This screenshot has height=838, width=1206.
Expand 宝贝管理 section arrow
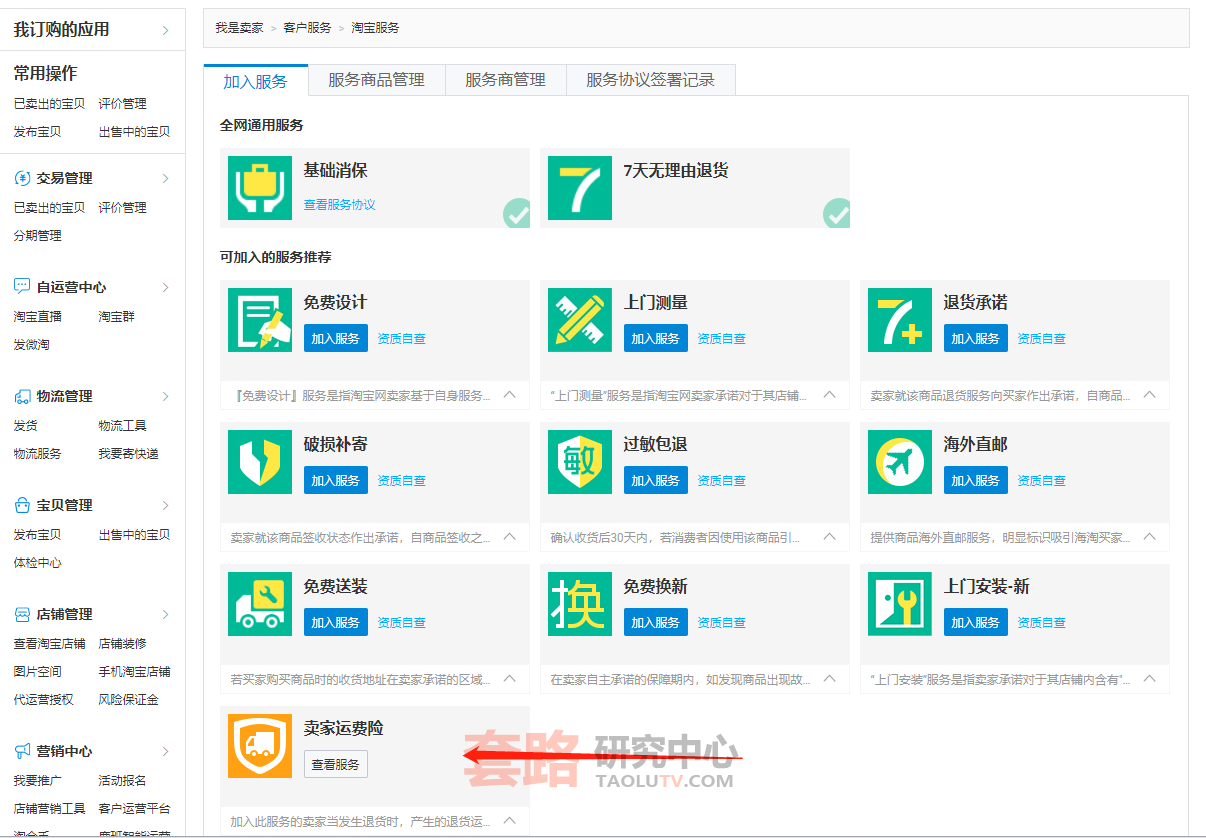pos(165,505)
